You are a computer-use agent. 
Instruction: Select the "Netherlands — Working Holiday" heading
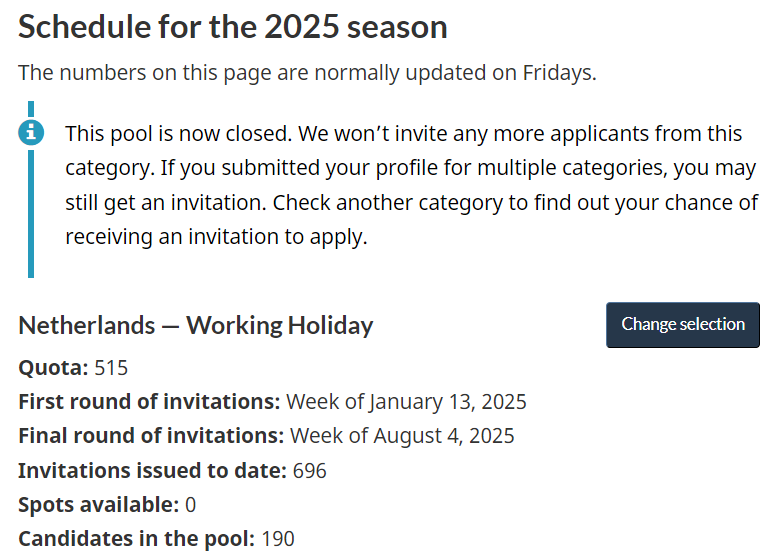[x=196, y=325]
